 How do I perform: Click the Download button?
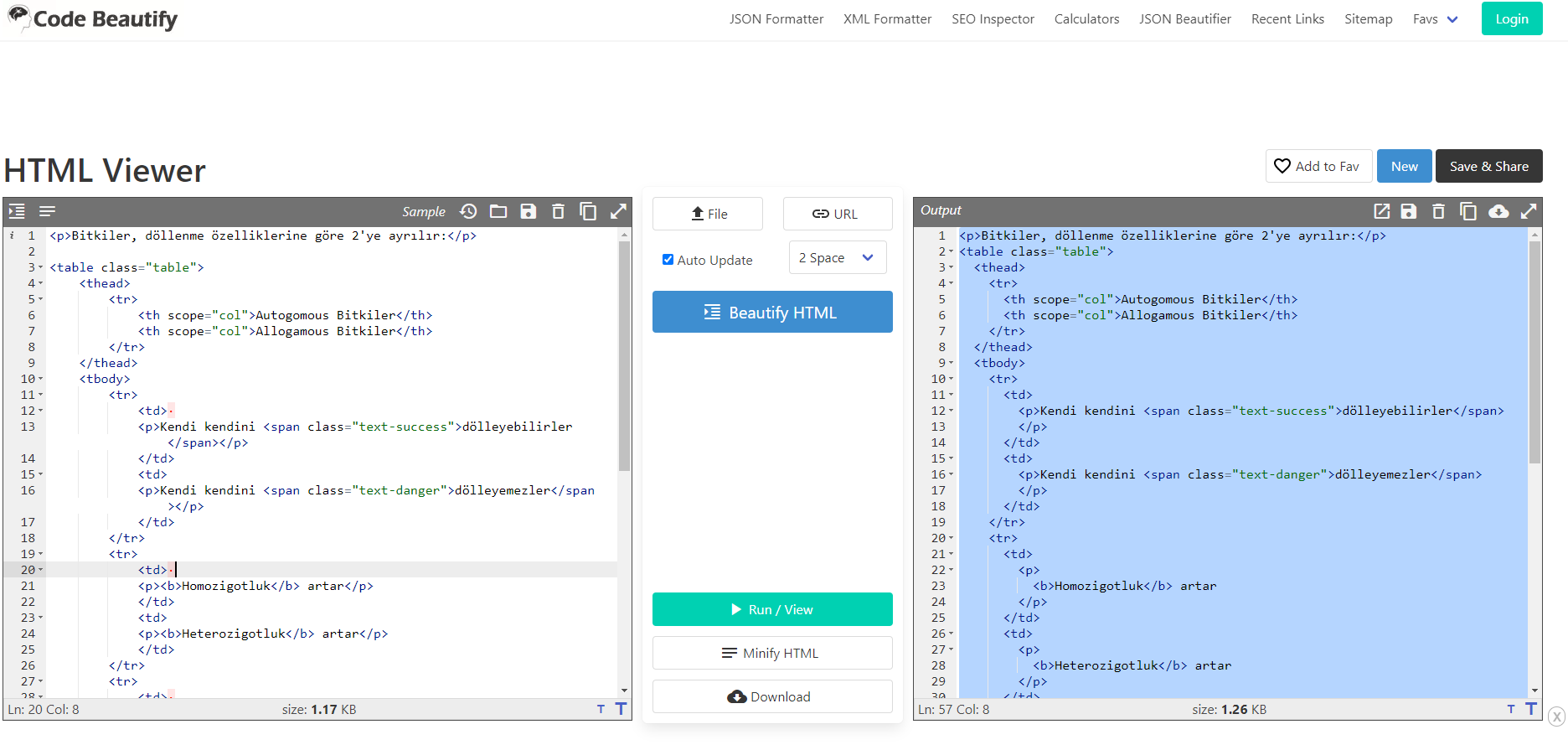(772, 696)
